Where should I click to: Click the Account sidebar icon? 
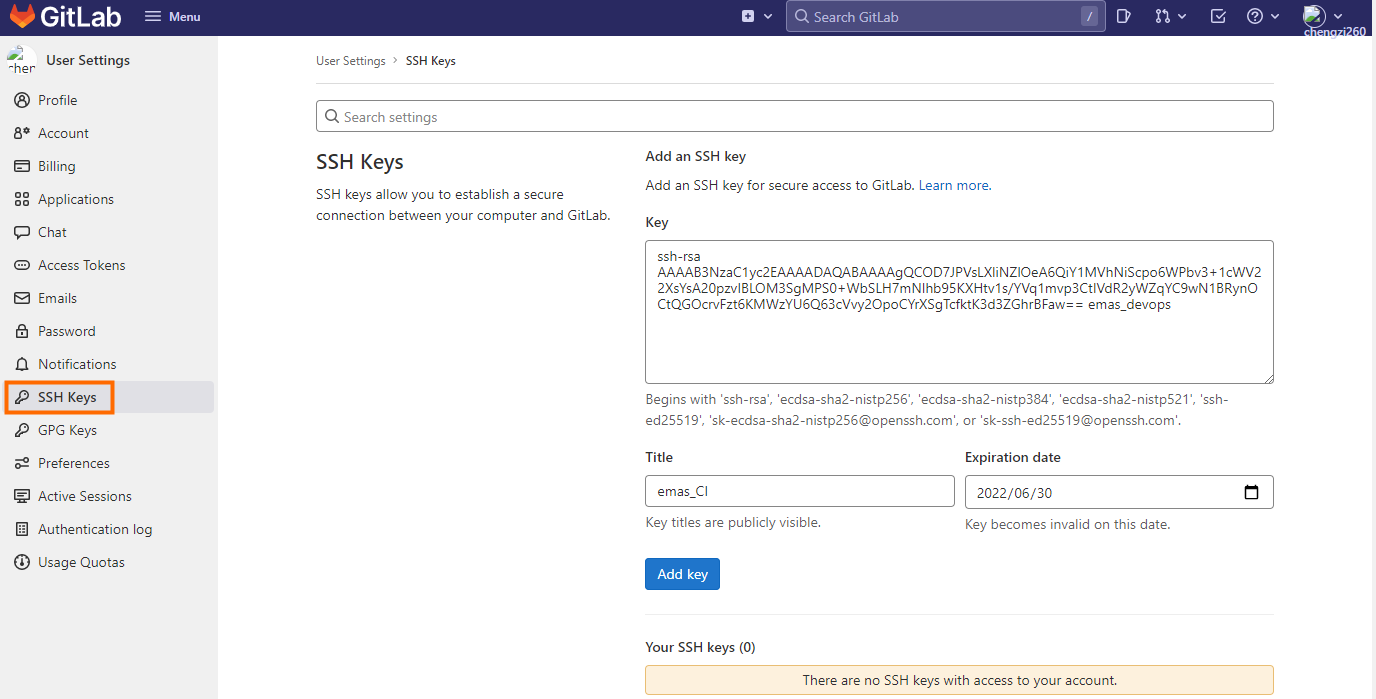pyautogui.click(x=22, y=133)
